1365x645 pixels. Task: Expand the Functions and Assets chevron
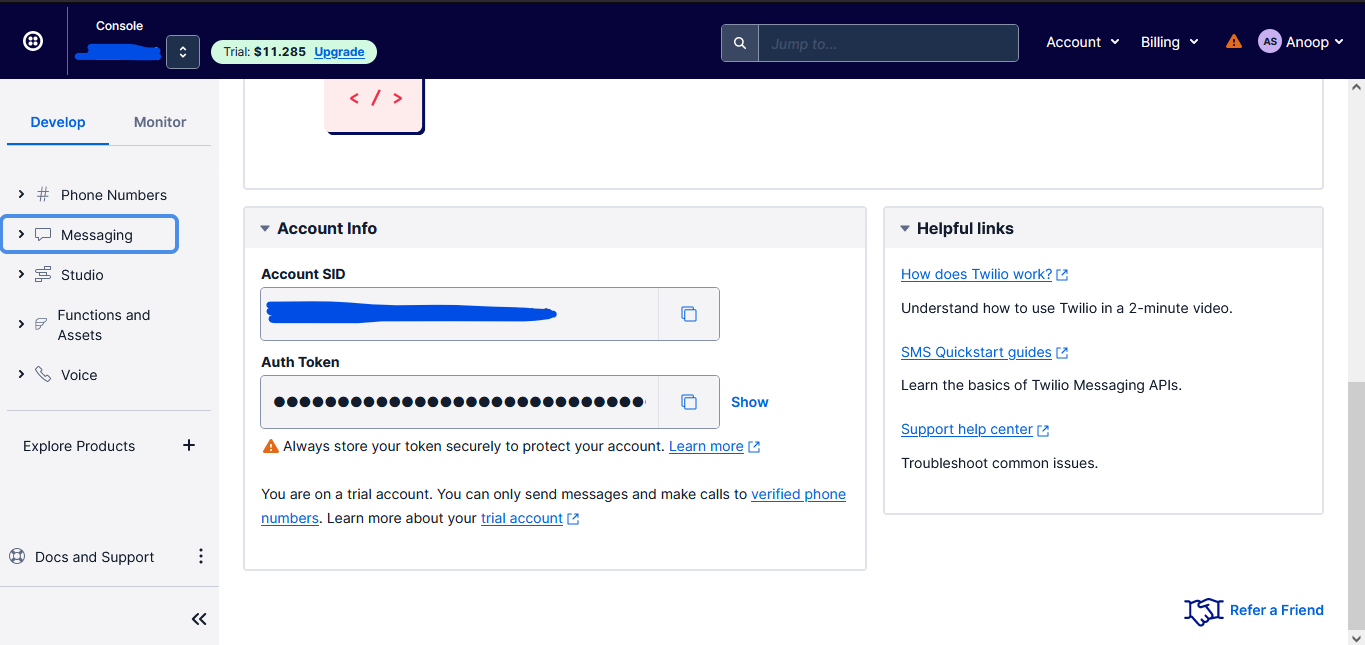(x=21, y=324)
